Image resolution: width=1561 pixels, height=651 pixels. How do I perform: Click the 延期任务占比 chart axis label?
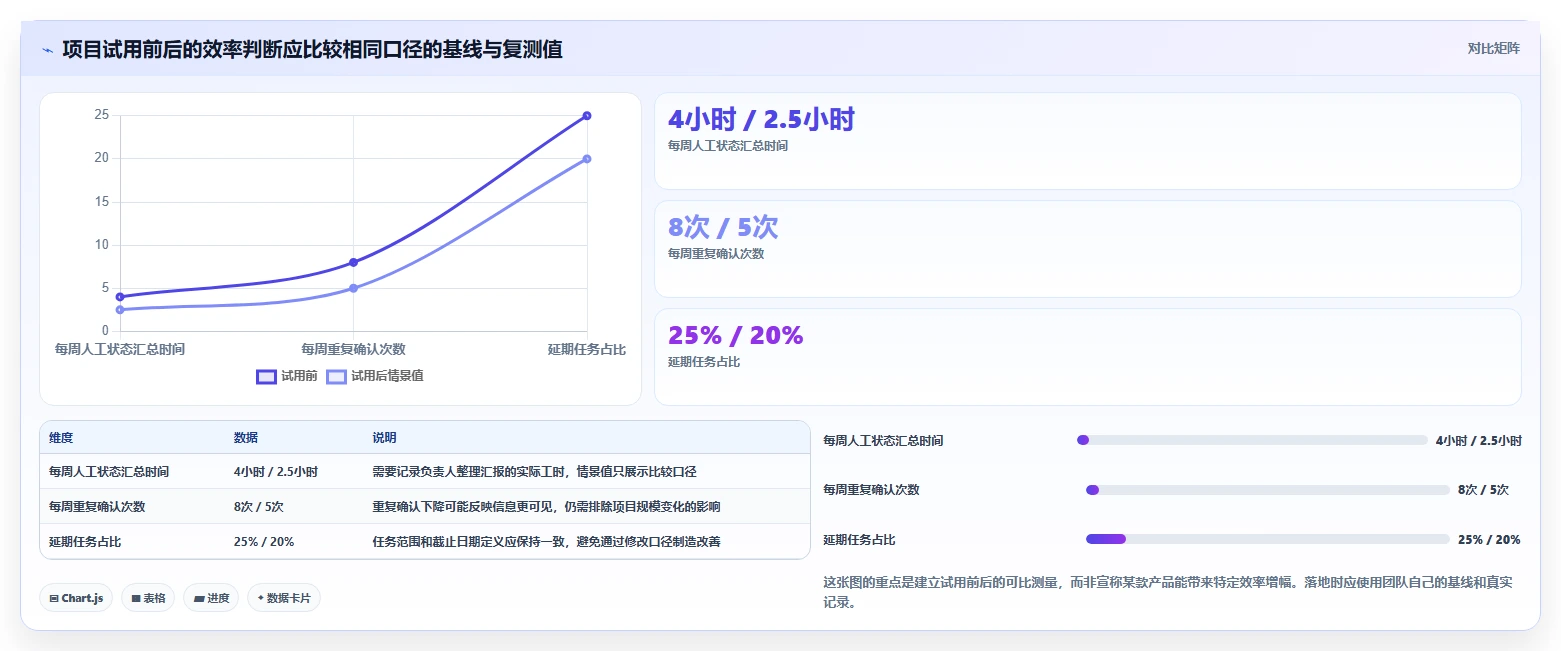(x=587, y=349)
